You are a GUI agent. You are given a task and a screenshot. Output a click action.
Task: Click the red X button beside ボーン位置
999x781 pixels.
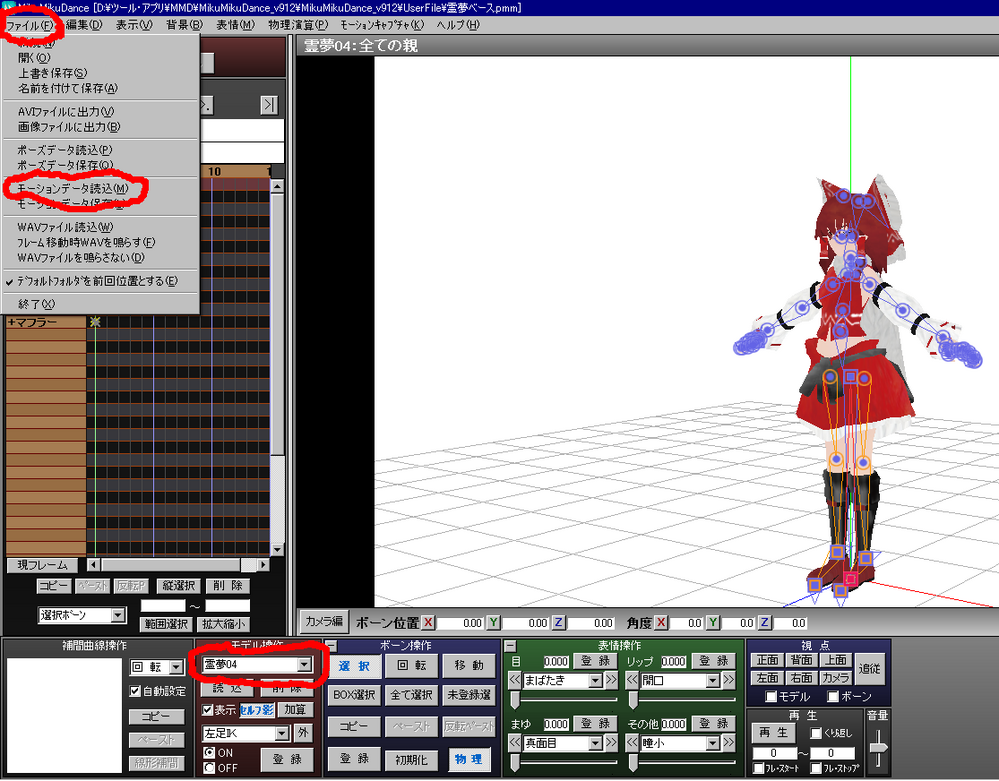(x=428, y=622)
